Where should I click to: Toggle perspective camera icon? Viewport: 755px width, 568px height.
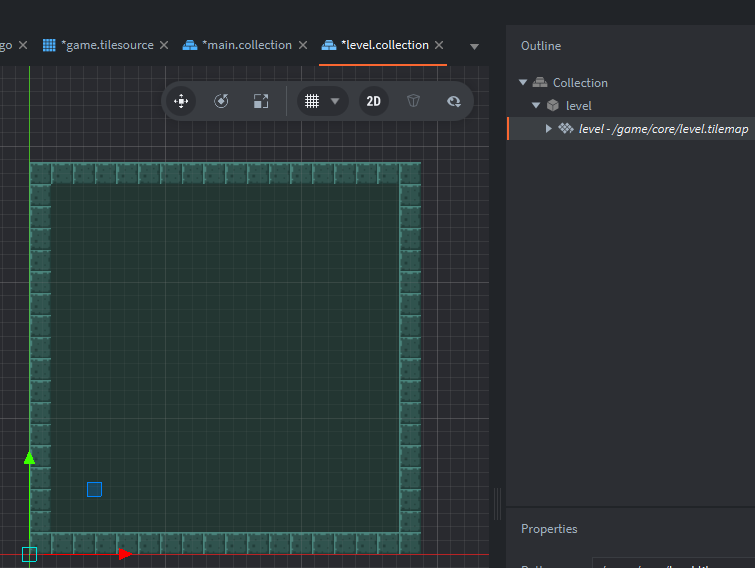coord(413,101)
